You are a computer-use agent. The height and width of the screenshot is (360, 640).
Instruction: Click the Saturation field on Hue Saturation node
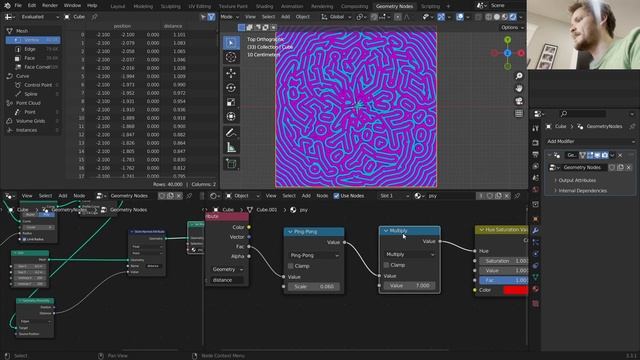click(503, 261)
